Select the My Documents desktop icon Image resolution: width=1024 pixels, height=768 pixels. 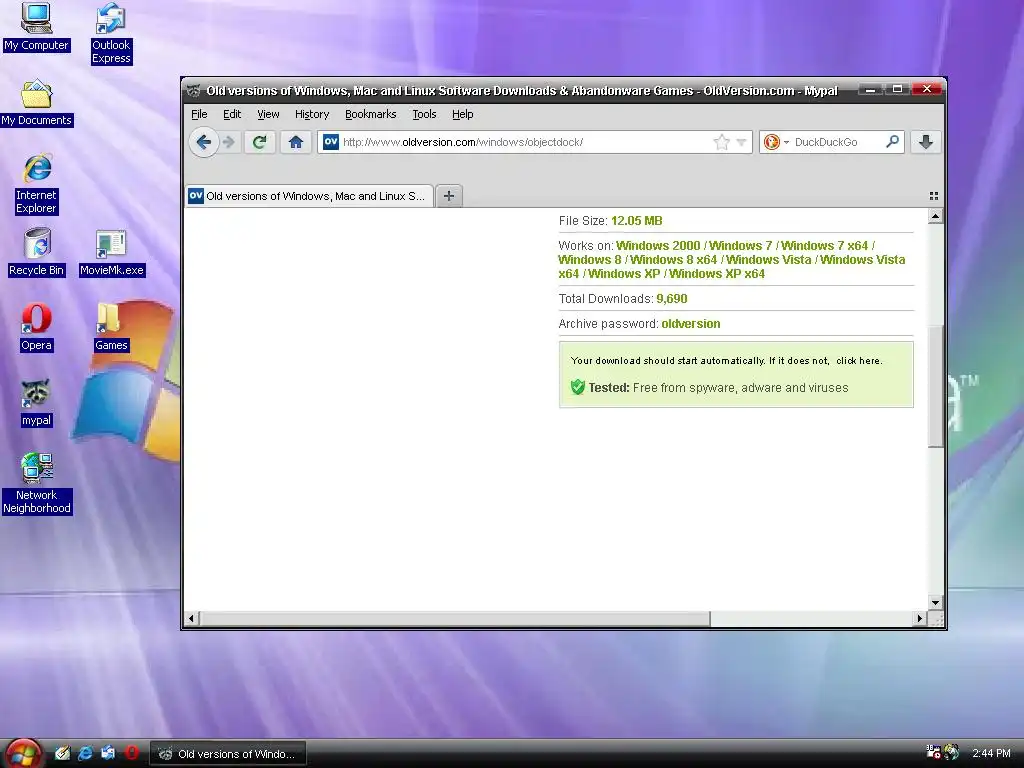tap(37, 103)
